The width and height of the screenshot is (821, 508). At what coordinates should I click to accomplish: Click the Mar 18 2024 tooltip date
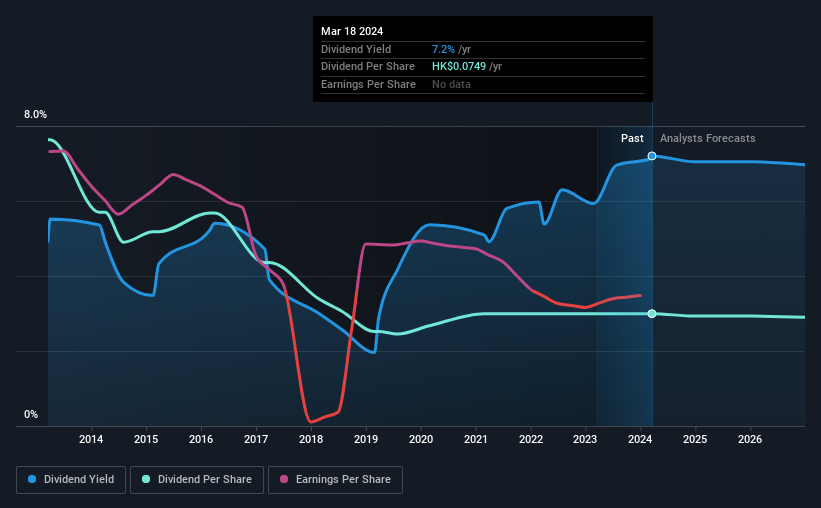pos(352,31)
